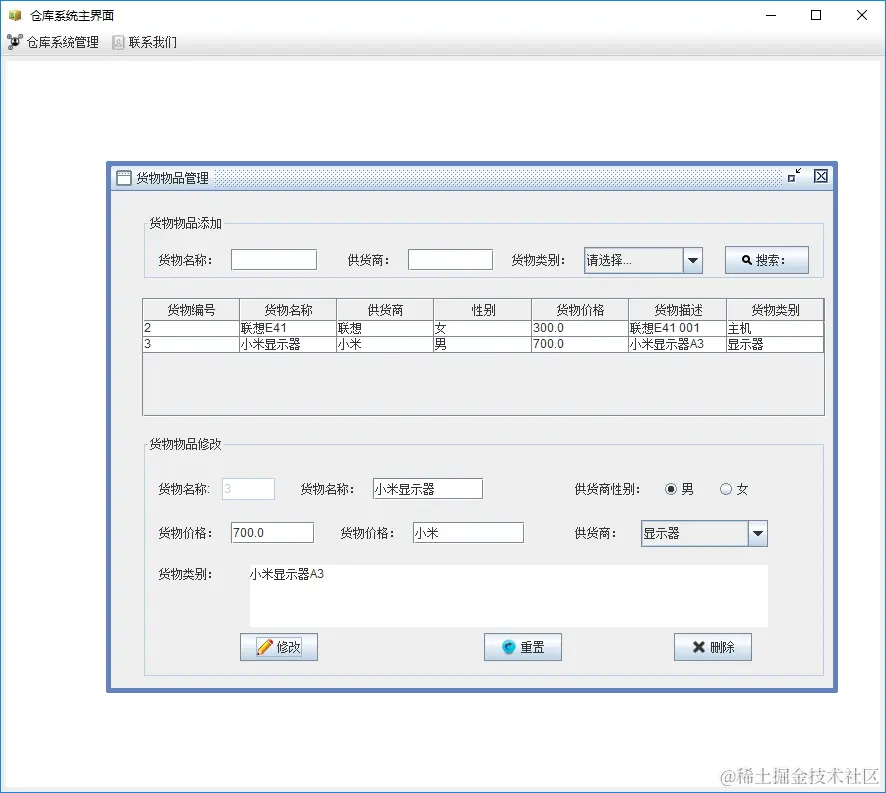
Task: Click the 显示器 category cell in table
Action: coord(775,344)
